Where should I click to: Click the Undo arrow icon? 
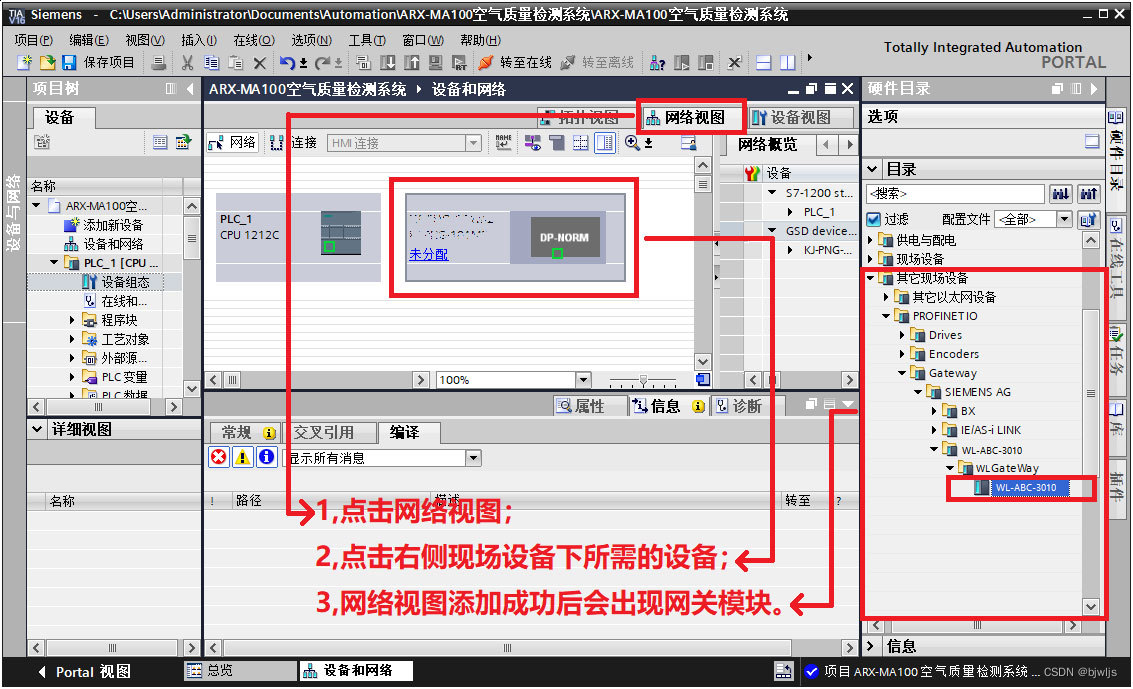click(287, 63)
